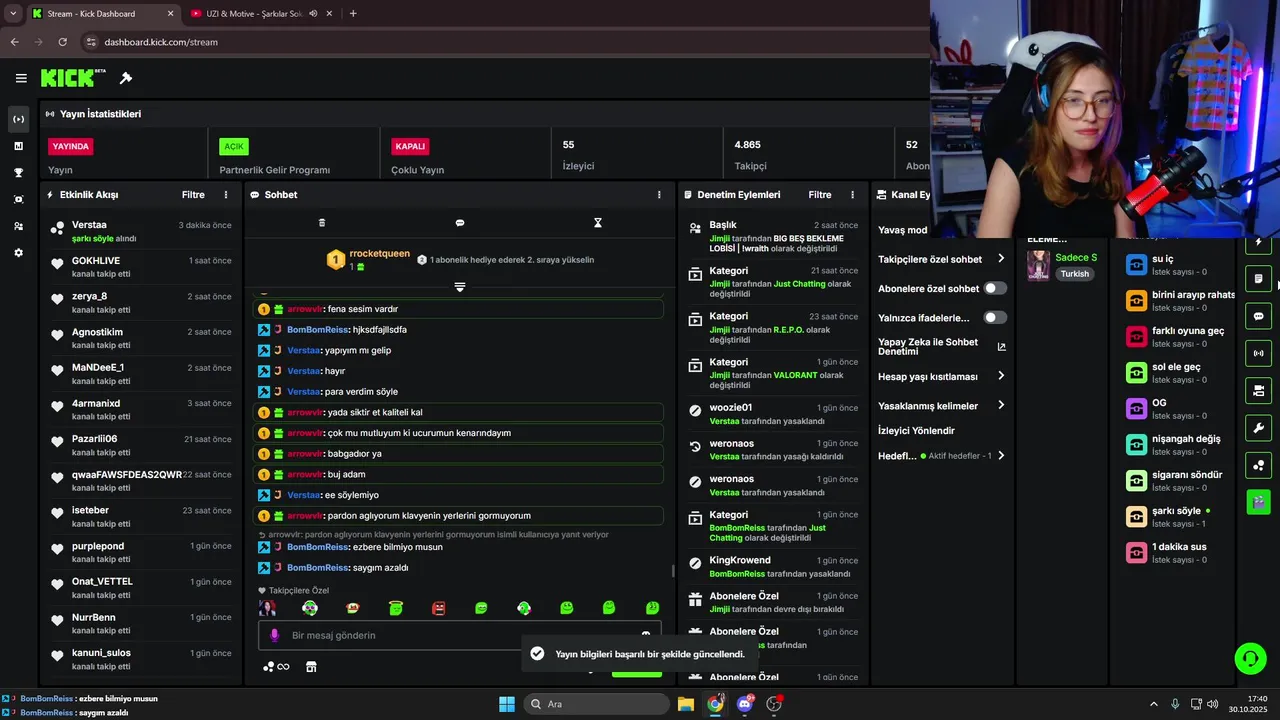1280x720 pixels.
Task: Click the green clapperboard icon in right strip
Action: [x=1259, y=501]
